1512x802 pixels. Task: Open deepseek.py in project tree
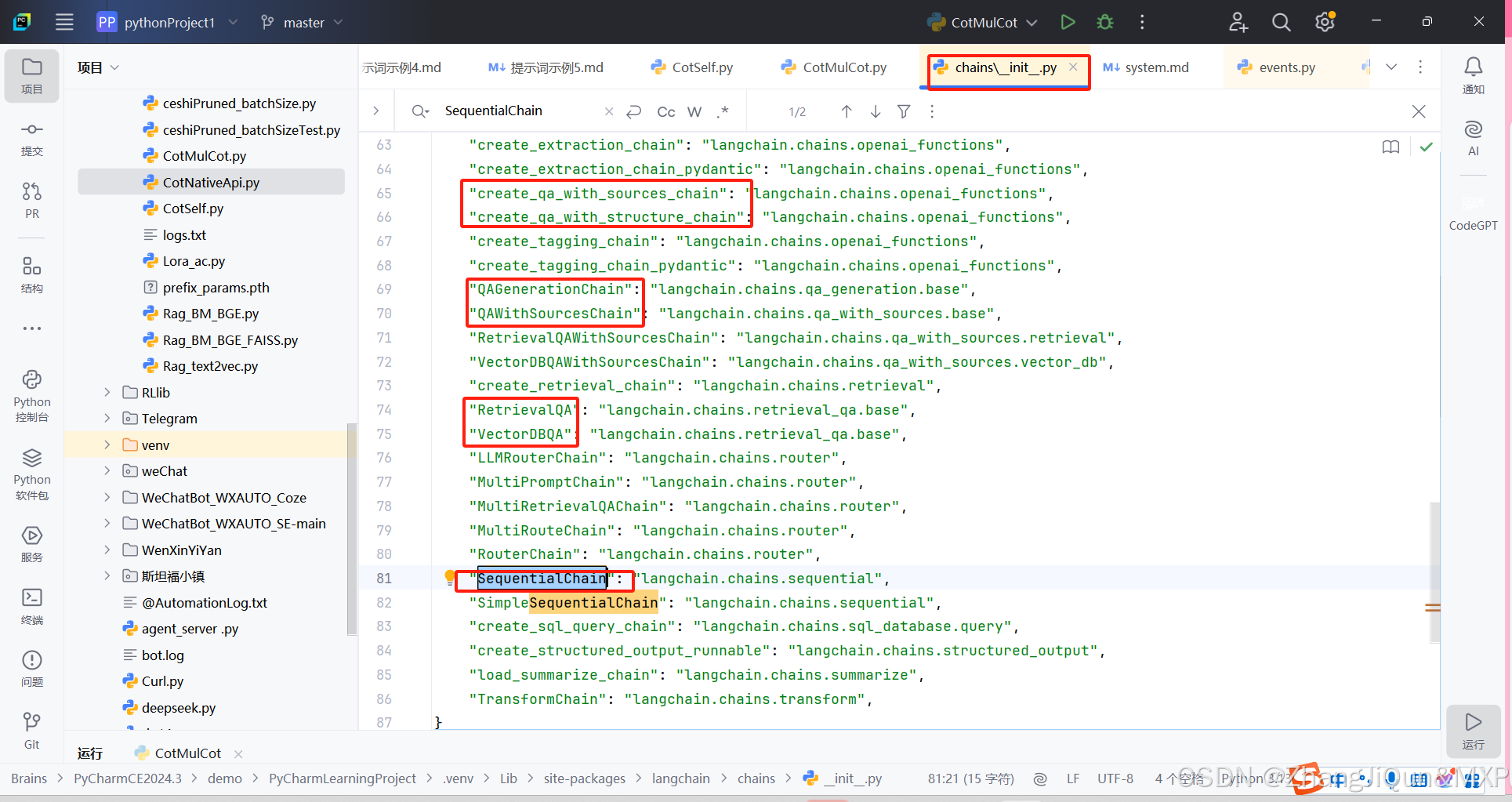coord(178,708)
